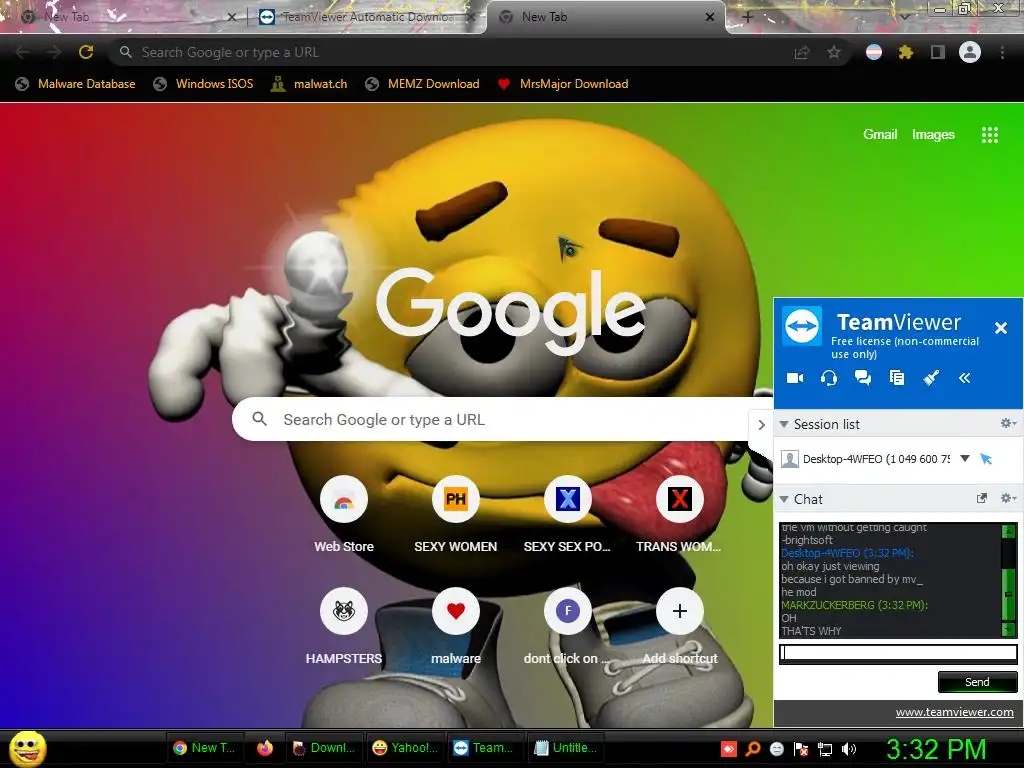
Task: Start video in the TeamViewer panel
Action: (795, 378)
